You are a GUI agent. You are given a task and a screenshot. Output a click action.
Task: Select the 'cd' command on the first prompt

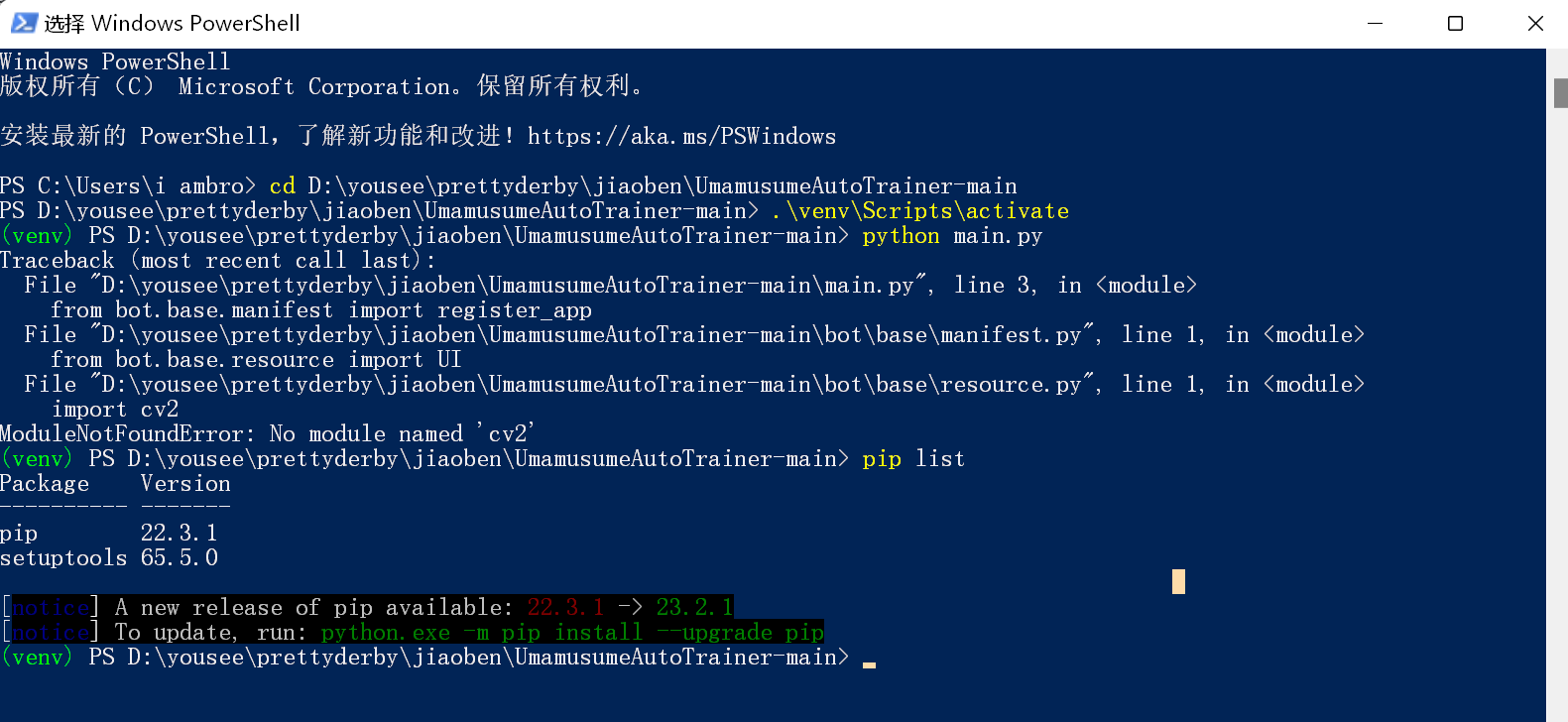point(281,185)
